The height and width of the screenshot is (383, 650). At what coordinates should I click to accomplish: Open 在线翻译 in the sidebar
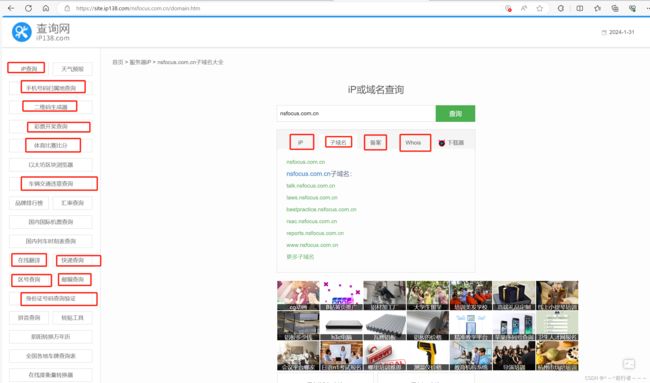coord(29,260)
